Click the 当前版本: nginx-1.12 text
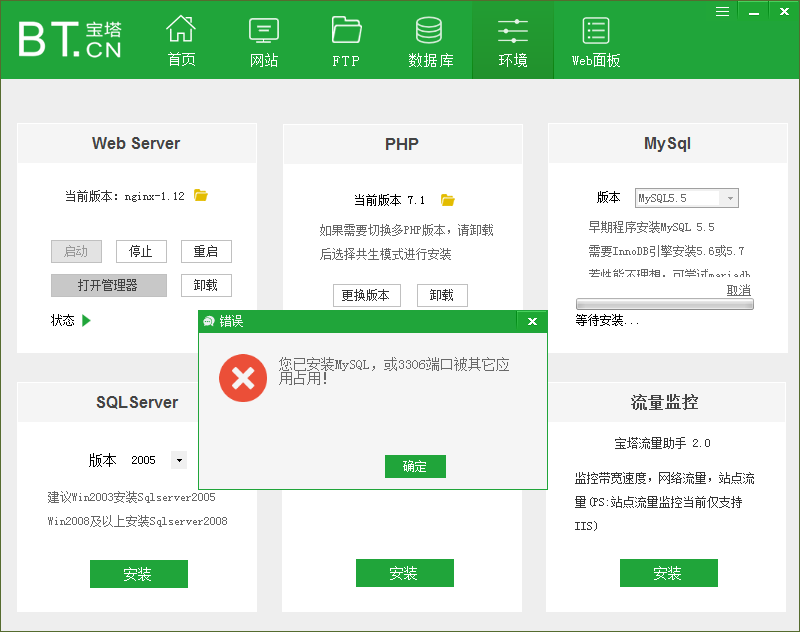 [x=124, y=196]
